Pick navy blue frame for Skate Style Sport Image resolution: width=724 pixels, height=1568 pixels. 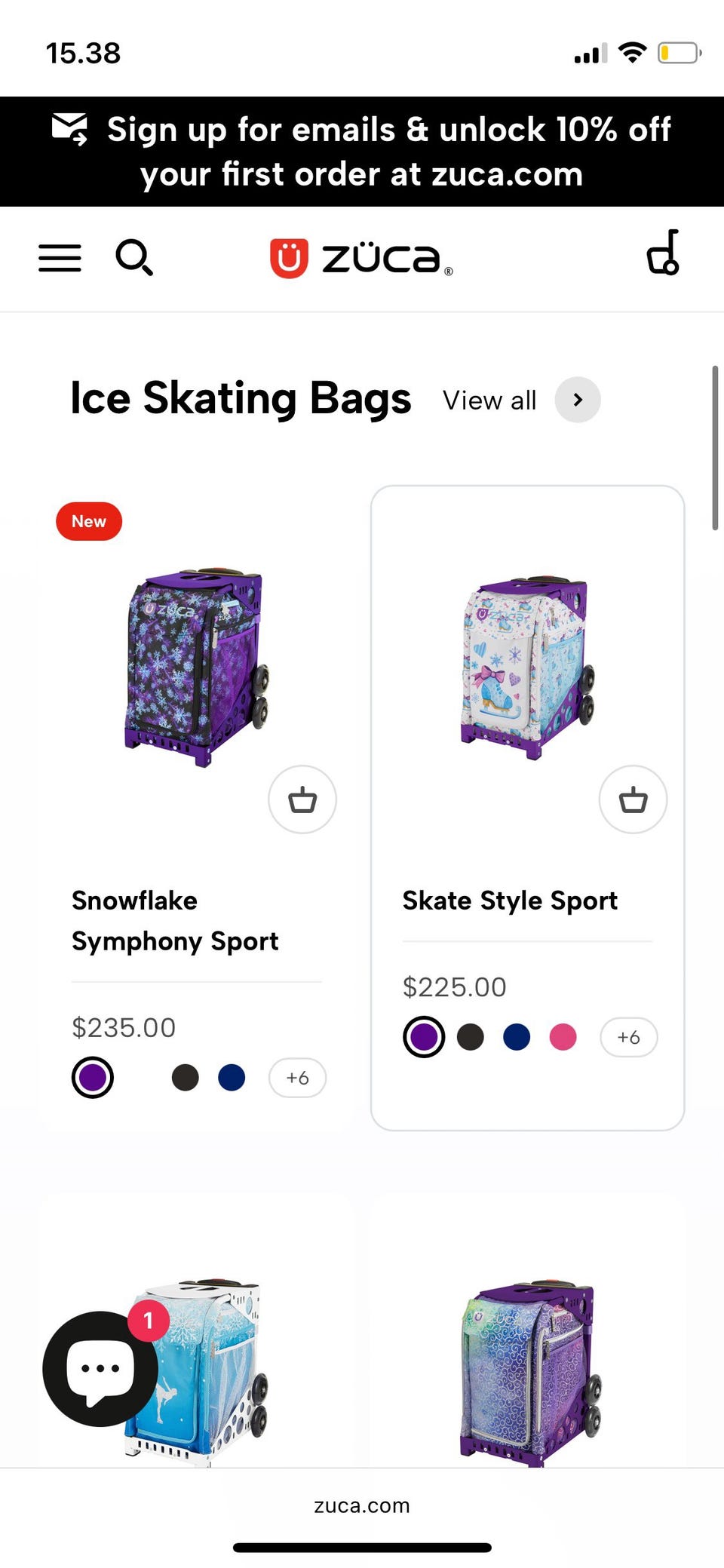(x=517, y=1037)
